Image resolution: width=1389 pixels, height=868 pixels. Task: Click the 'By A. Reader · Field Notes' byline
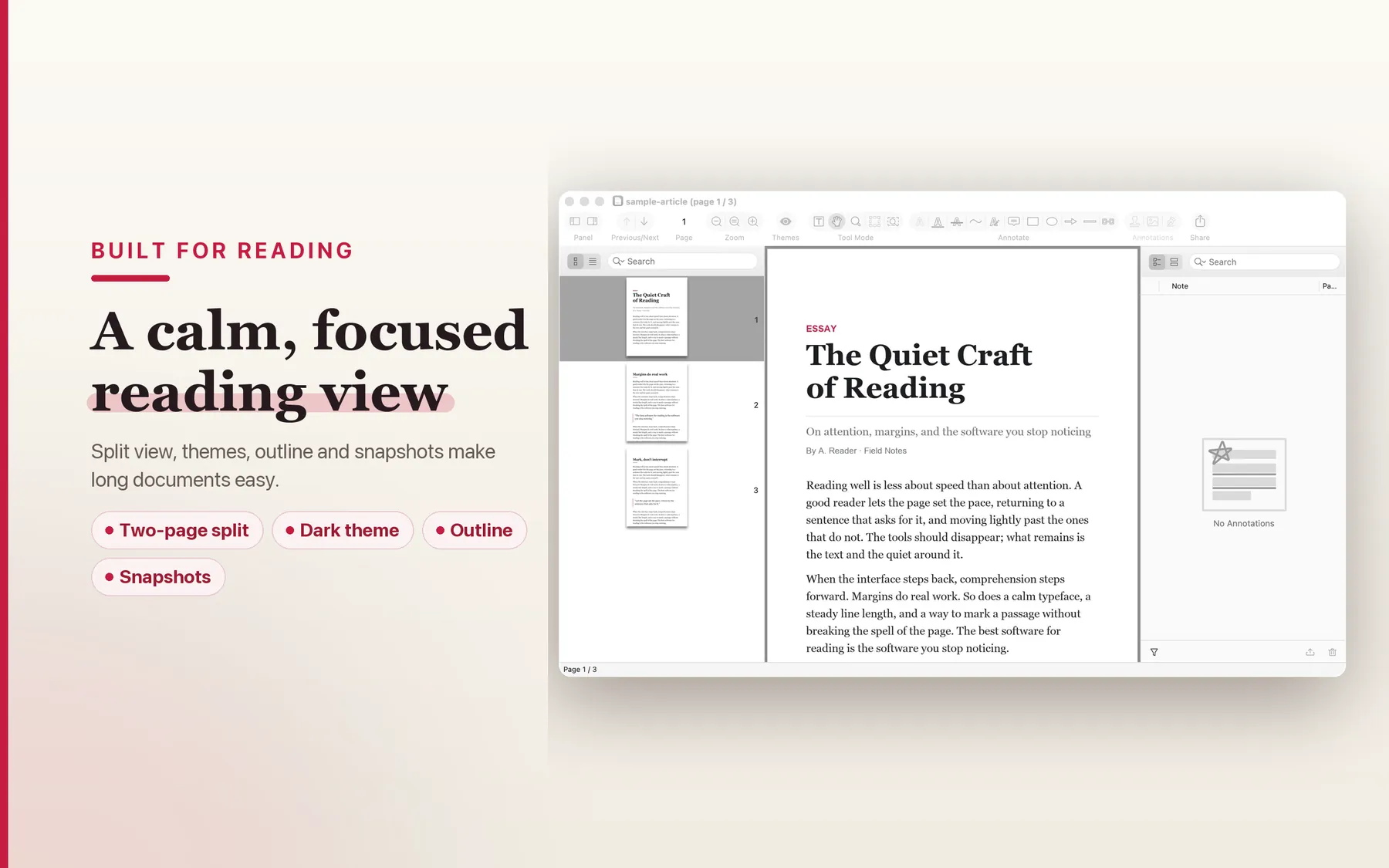pyautogui.click(x=857, y=451)
